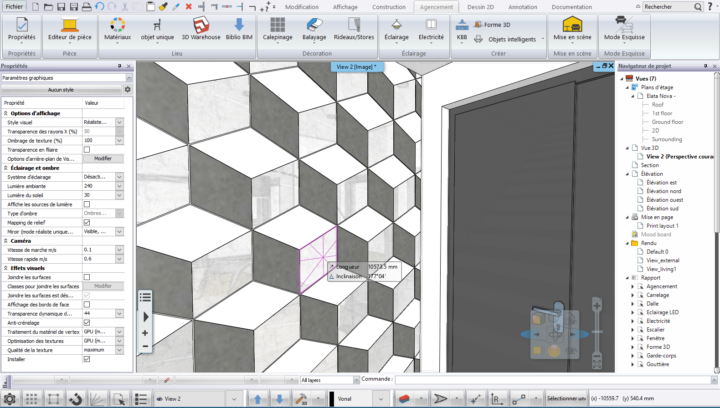720x408 pixels.
Task: Toggle the Installer checkbox
Action: coord(87,359)
